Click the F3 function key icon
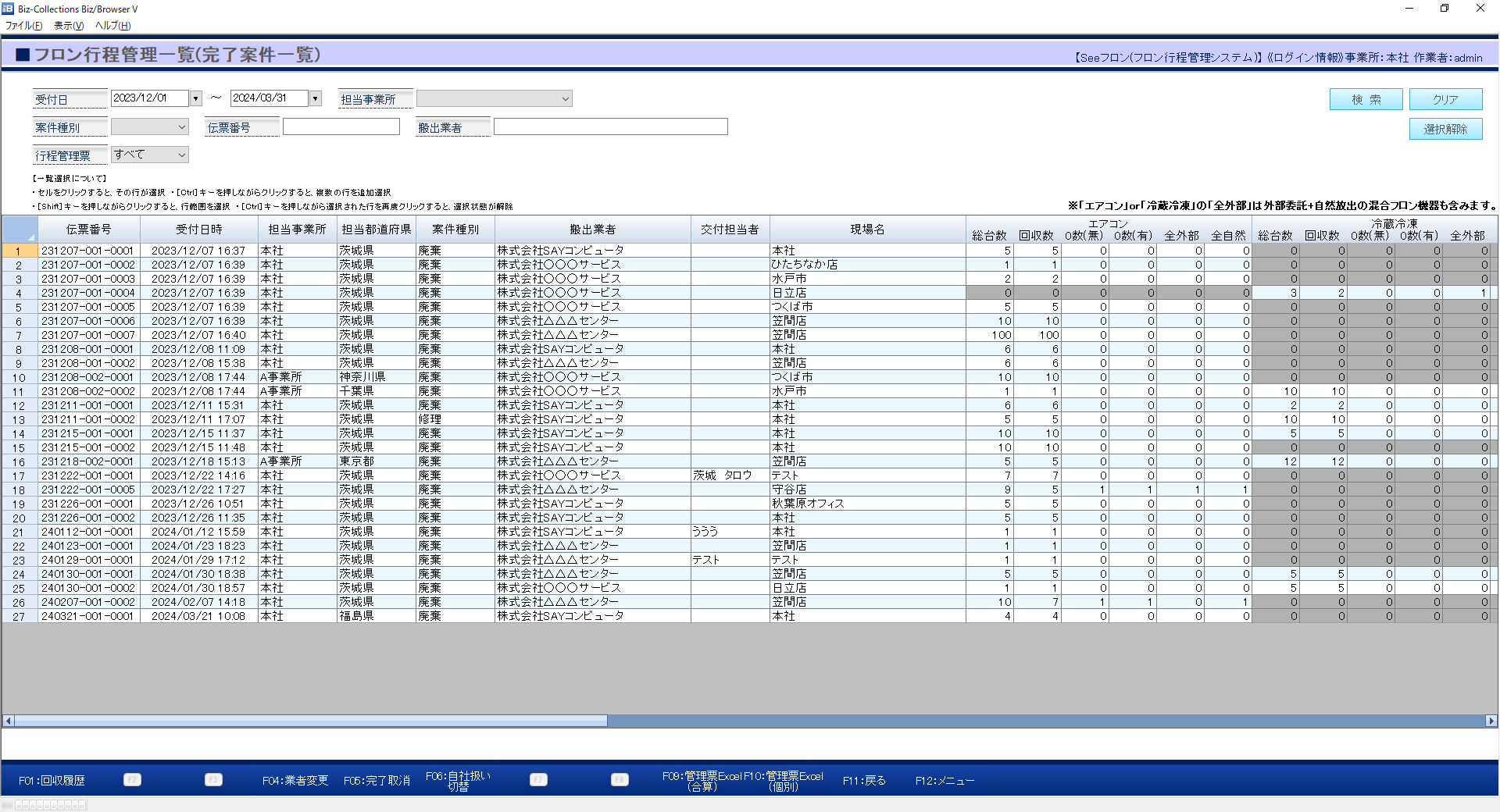The image size is (1500, 812). click(x=213, y=780)
